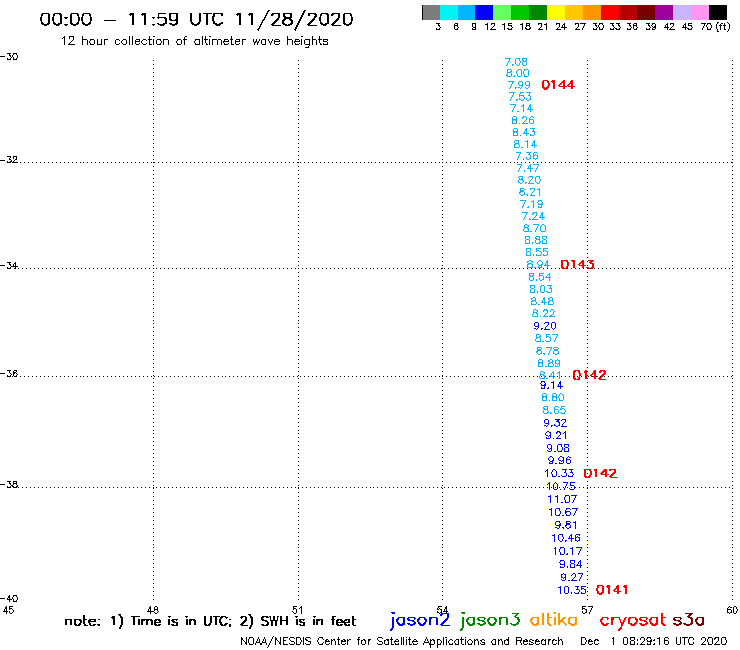Click the NOAA/NESDIS Center footer text

[402, 641]
